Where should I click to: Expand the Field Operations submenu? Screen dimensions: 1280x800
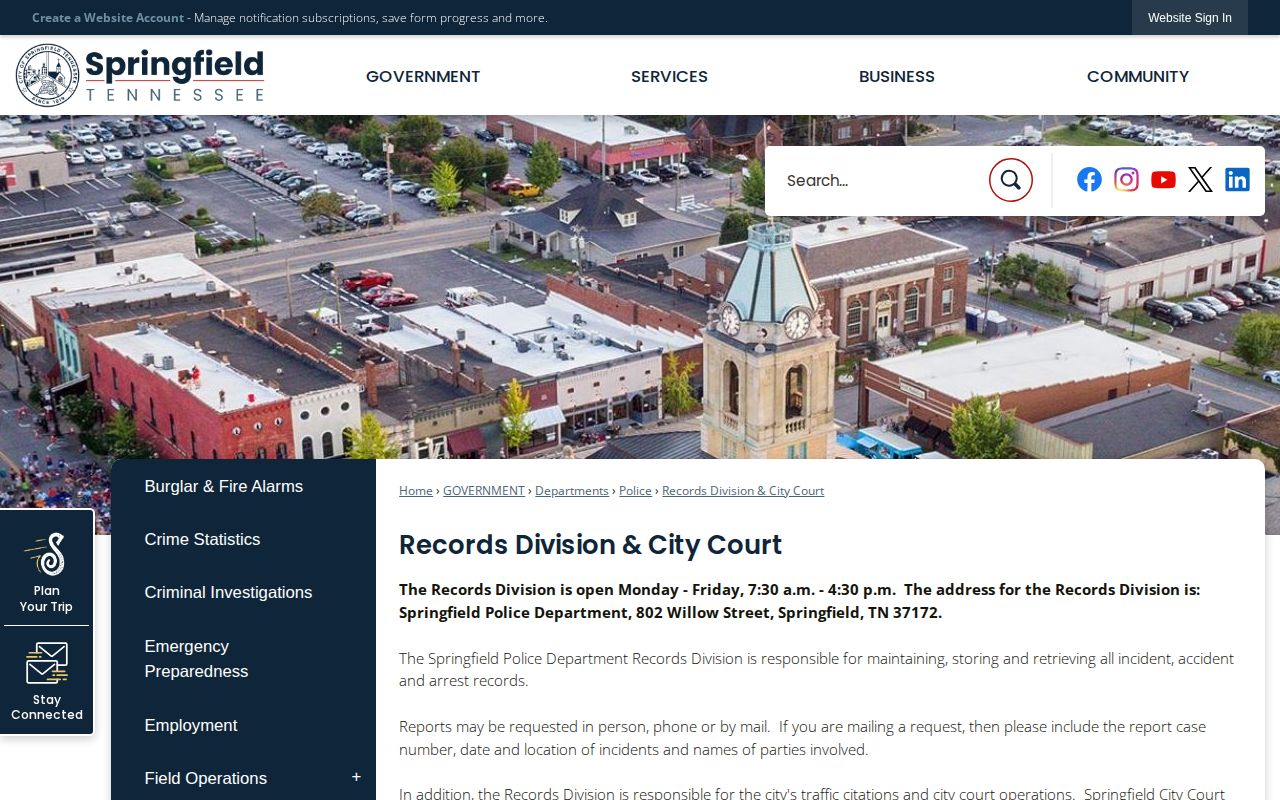[356, 778]
